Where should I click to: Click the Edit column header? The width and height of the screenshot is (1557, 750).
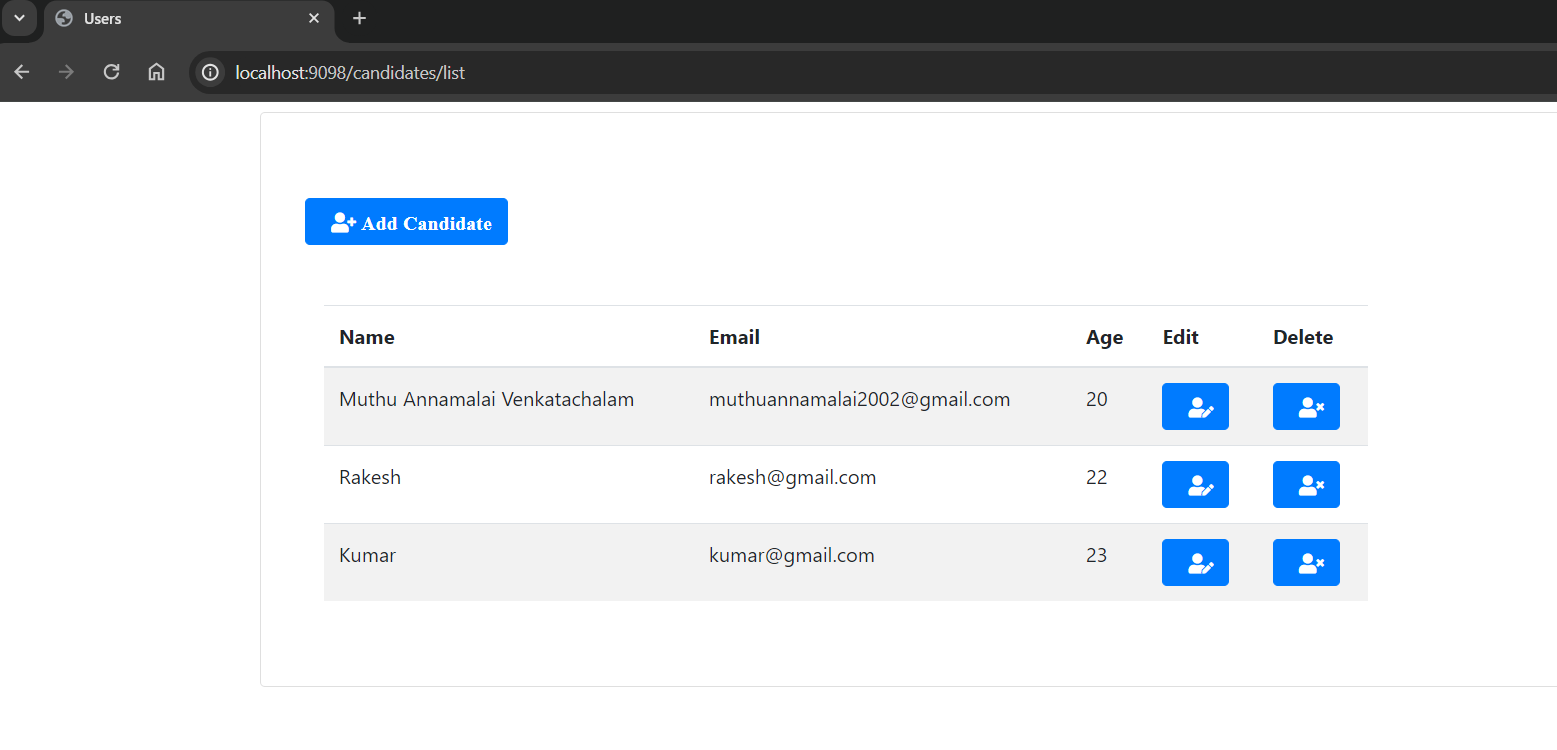coord(1181,337)
